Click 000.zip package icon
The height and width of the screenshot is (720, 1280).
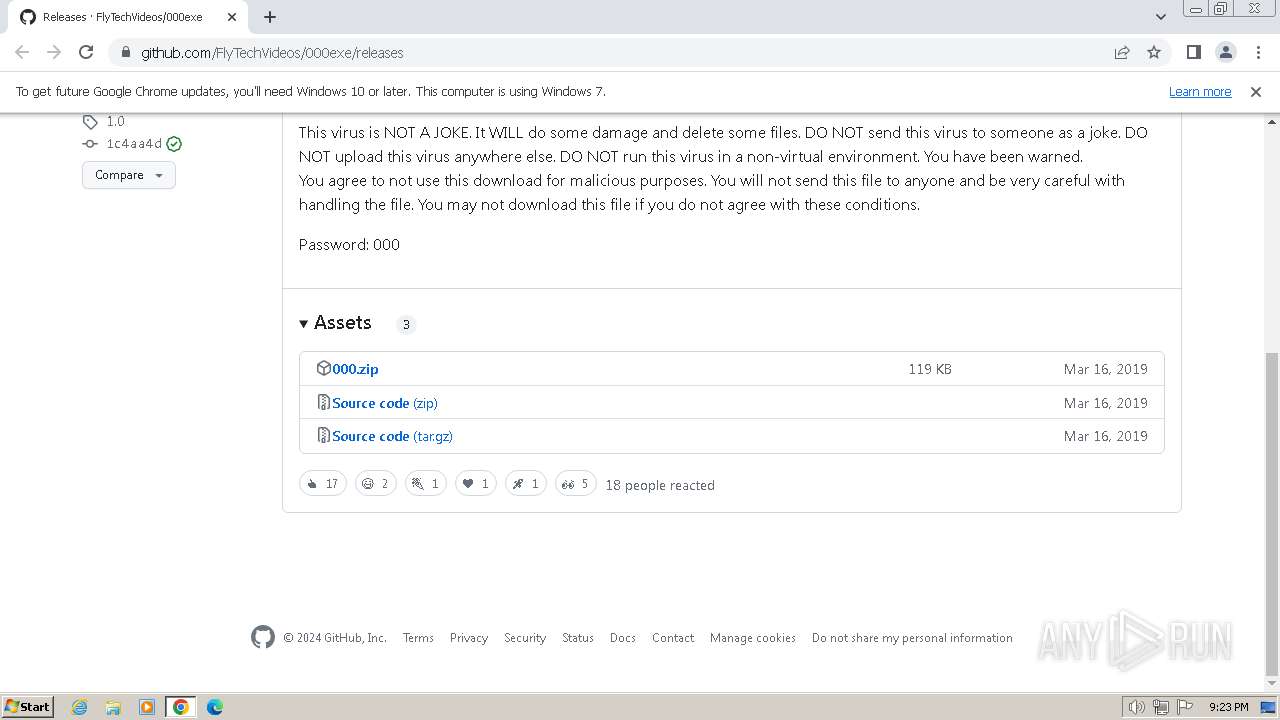pos(323,368)
